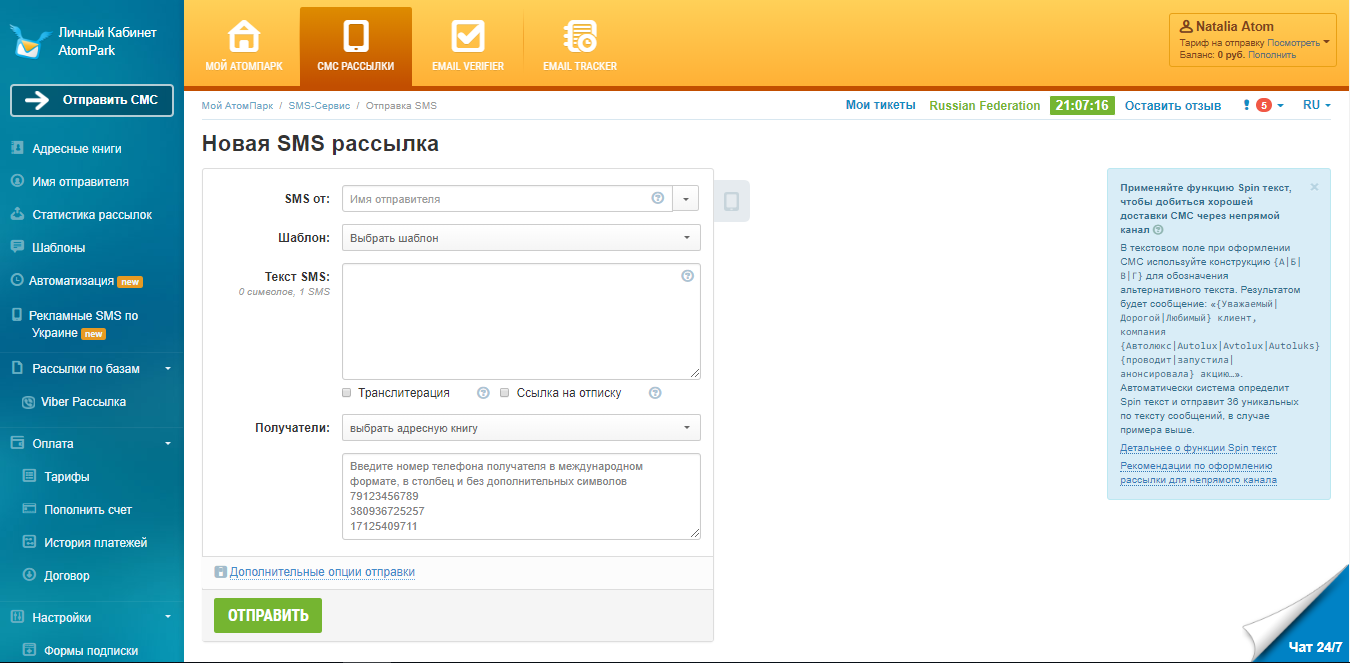The width and height of the screenshot is (1350, 663).
Task: Click the help icon beside Текст SMS field
Action: point(687,276)
